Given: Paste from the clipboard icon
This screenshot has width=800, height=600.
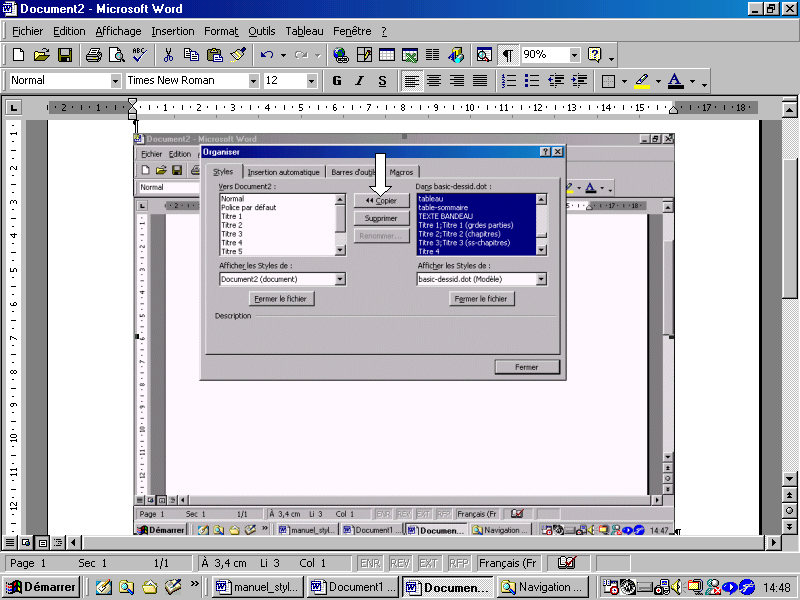Looking at the screenshot, I should (215, 55).
